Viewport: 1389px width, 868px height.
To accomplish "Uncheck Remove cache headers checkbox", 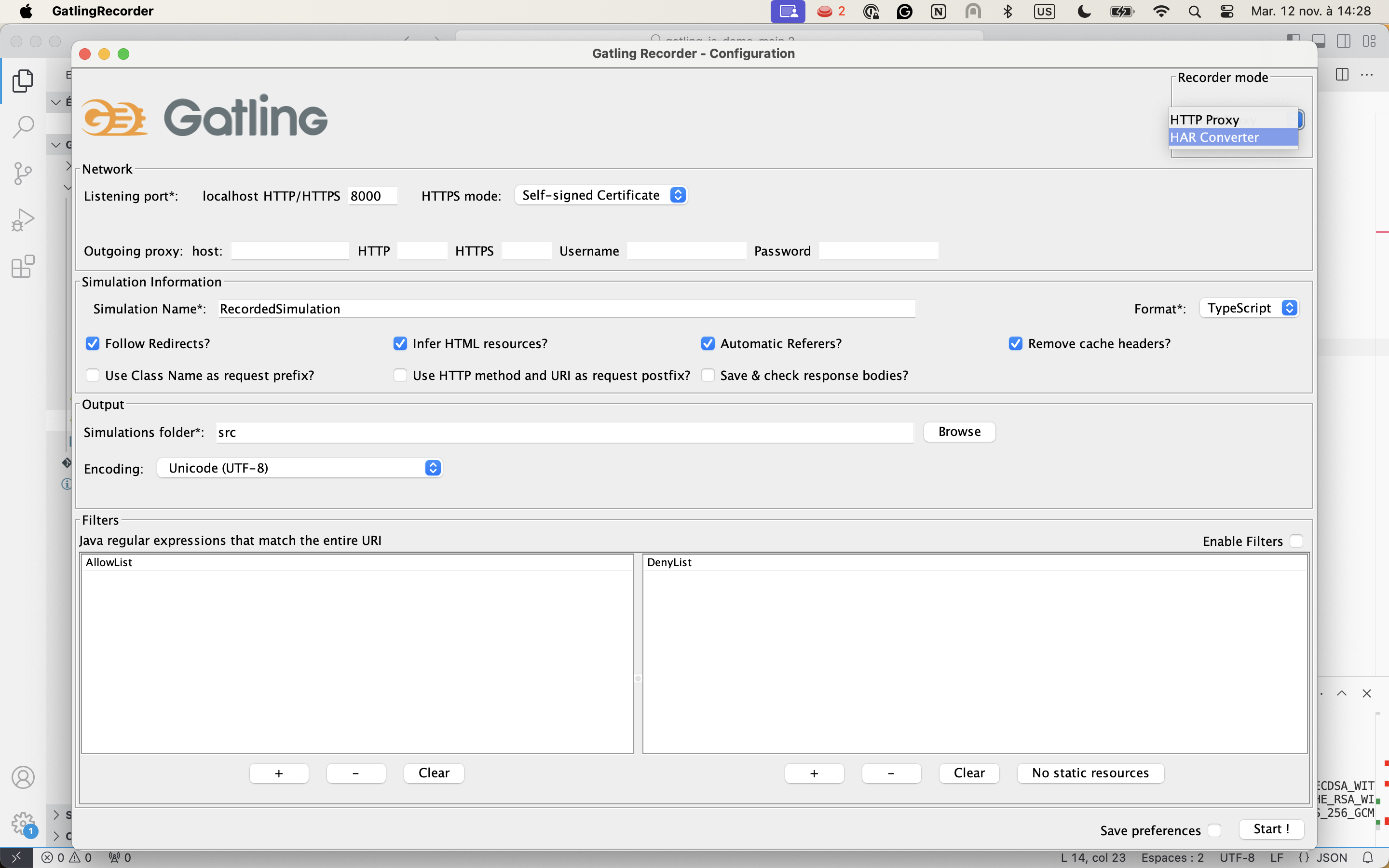I will pos(1015,343).
